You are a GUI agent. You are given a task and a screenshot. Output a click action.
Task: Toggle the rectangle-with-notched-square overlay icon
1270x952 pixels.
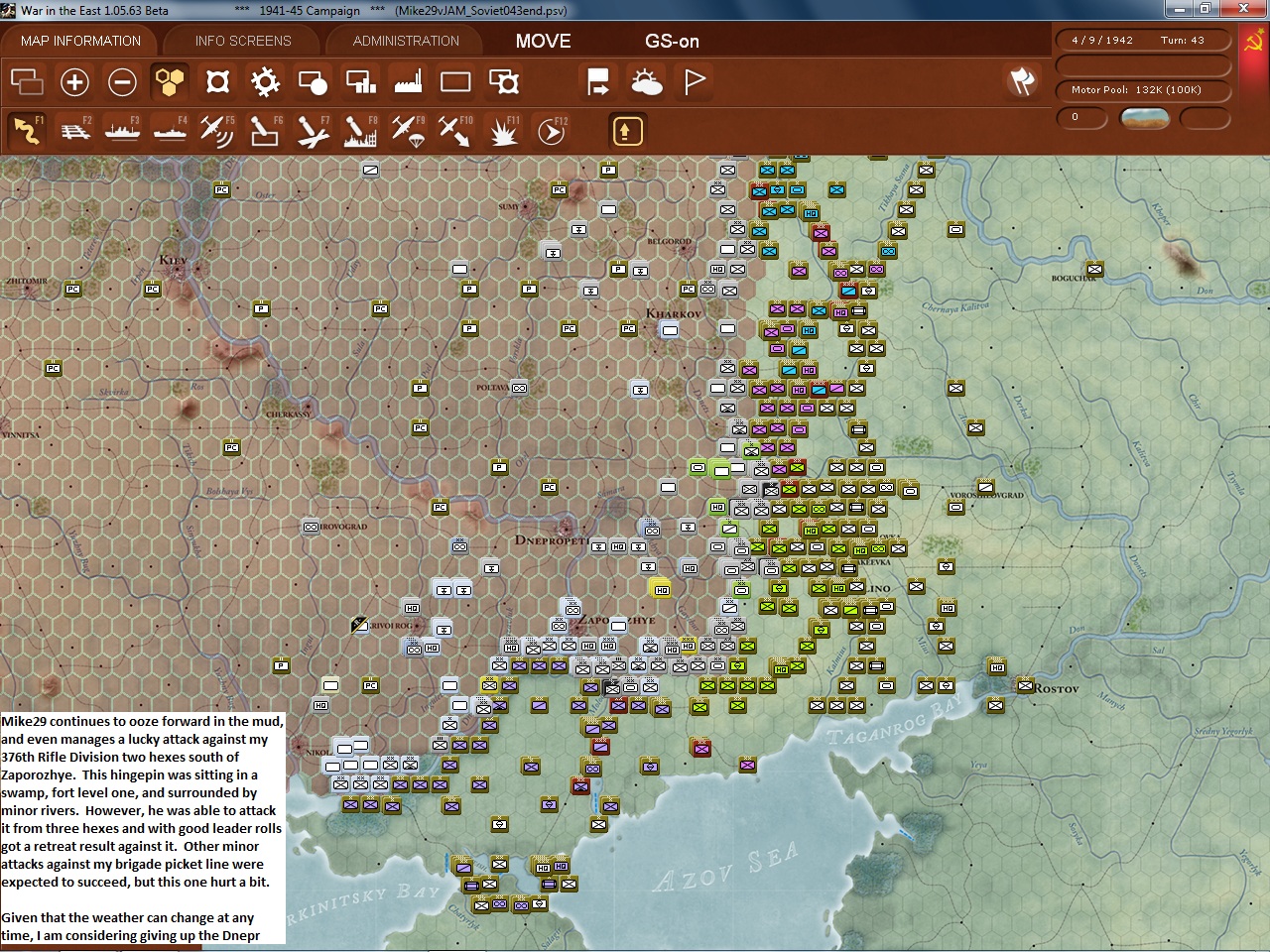504,81
